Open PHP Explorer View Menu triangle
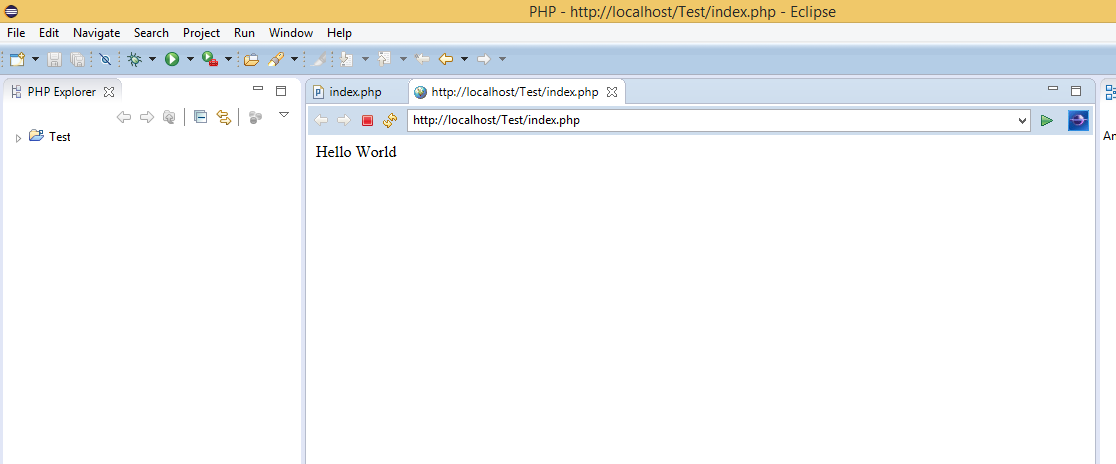This screenshot has height=464, width=1116. (x=283, y=115)
